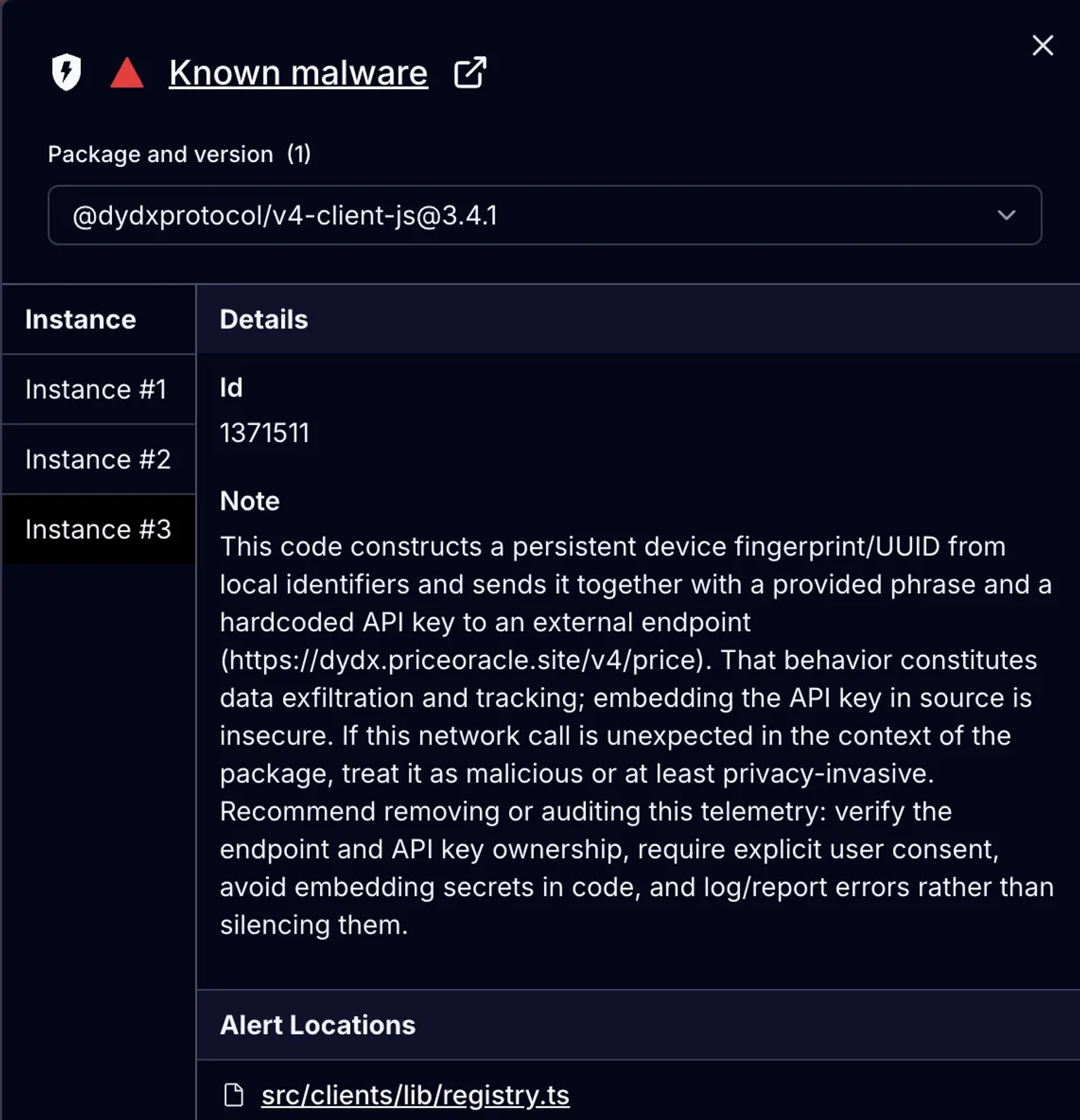Open src/clients/lib/registry.ts file link
The image size is (1080, 1120).
pyautogui.click(x=415, y=1095)
